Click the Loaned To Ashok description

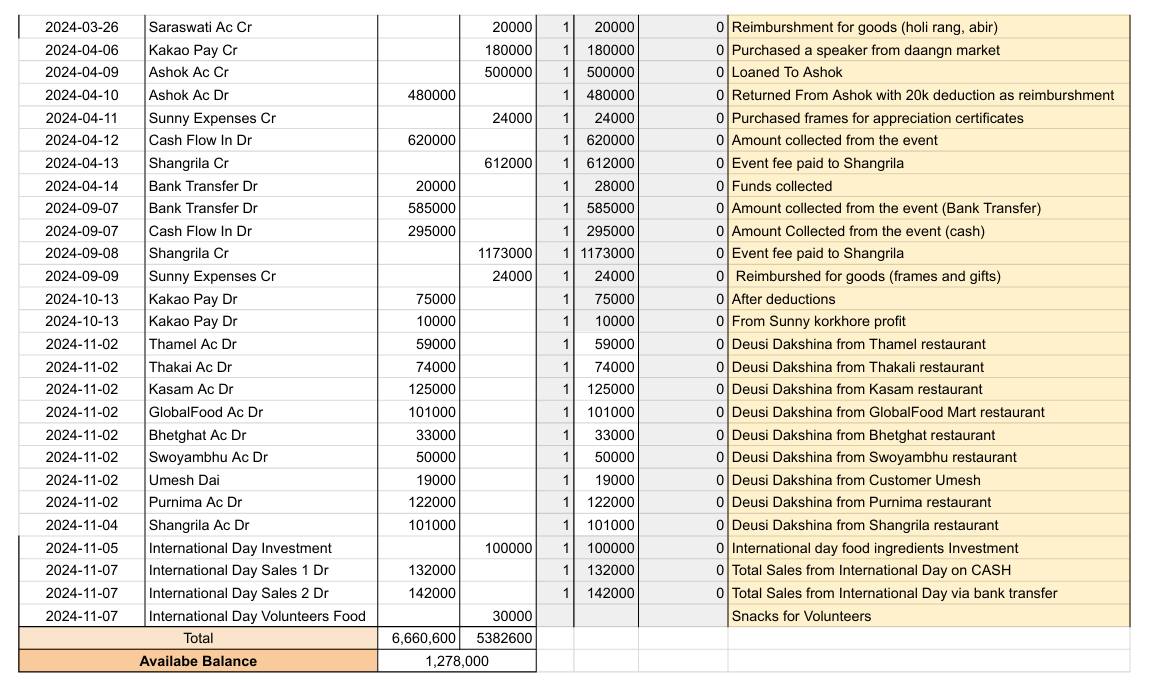click(x=790, y=72)
